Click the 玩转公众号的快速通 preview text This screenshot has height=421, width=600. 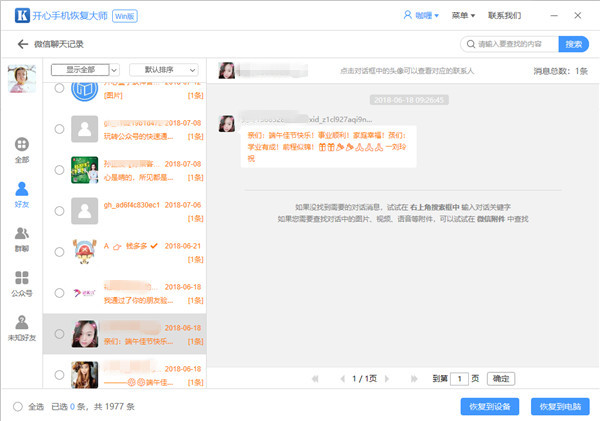139,137
